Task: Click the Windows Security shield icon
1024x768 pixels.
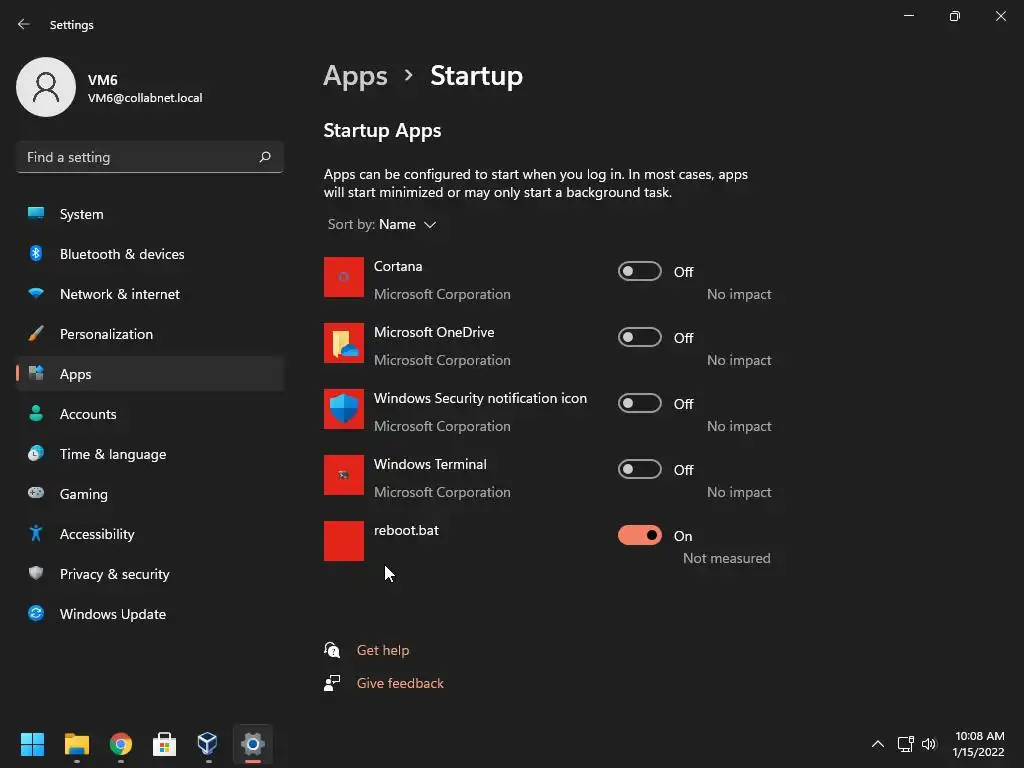Action: (x=344, y=409)
